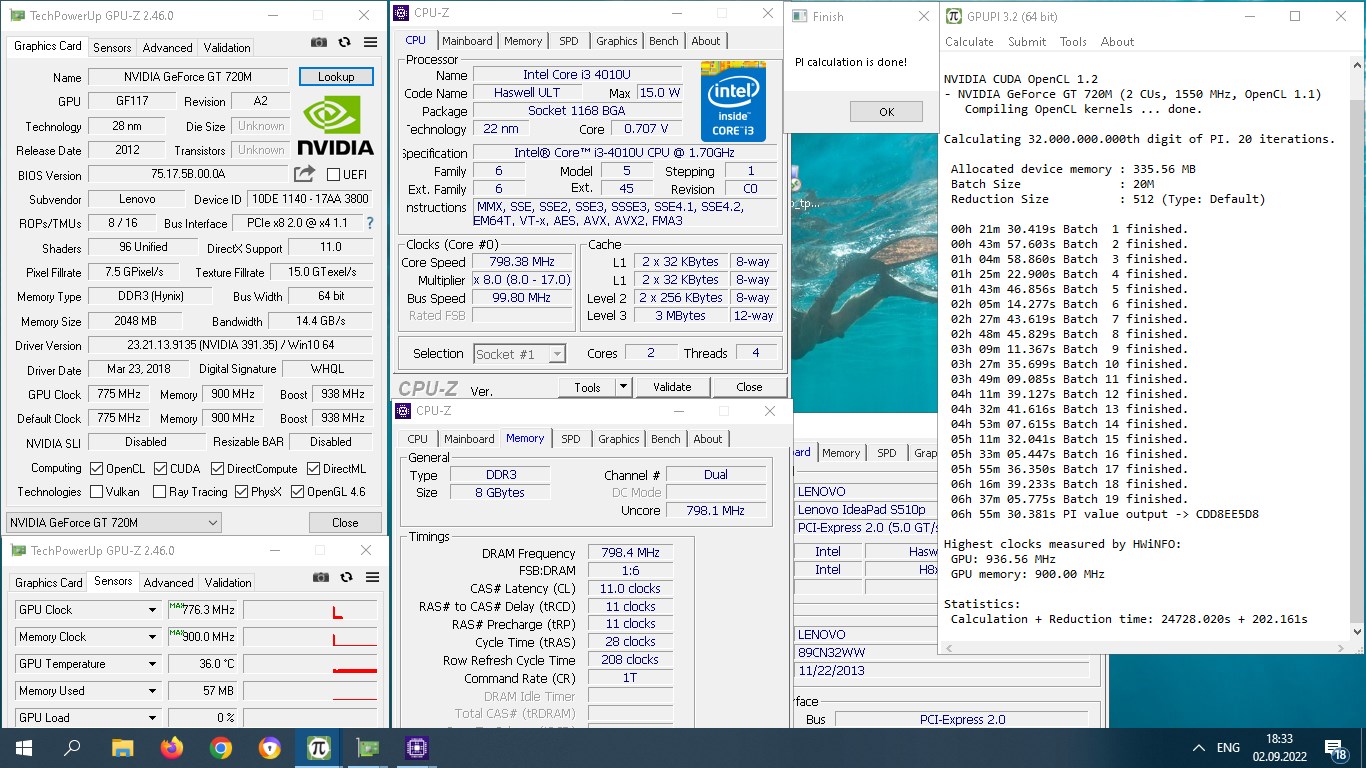The width and height of the screenshot is (1366, 768).
Task: Click the refresh icon in the GPU-Z Sensors window
Action: point(346,577)
